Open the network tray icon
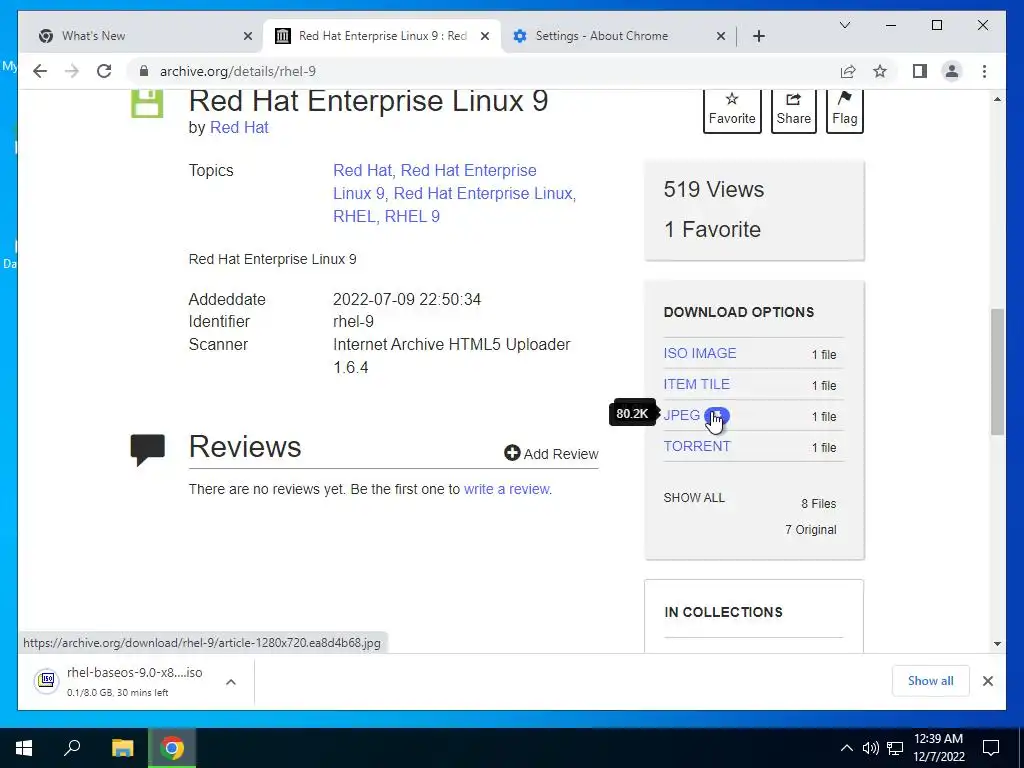1024x768 pixels. click(895, 748)
